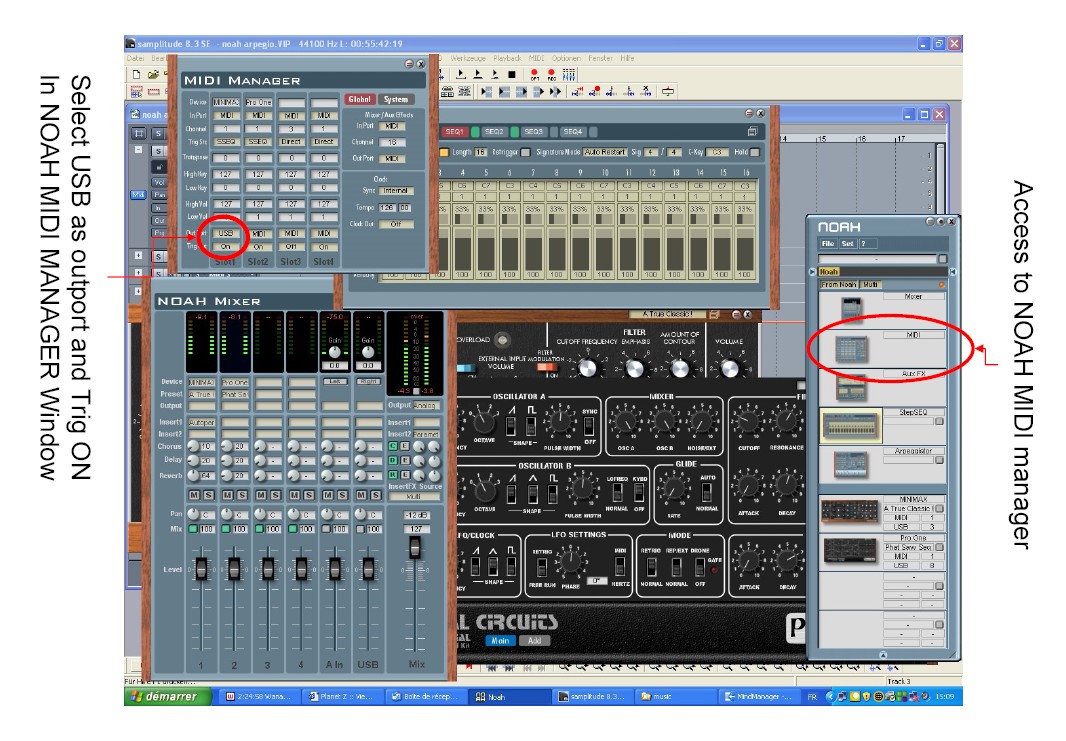Image resolution: width=1066 pixels, height=741 pixels.
Task: Click the second play icon in Samplitude toolbar
Action: pos(477,74)
